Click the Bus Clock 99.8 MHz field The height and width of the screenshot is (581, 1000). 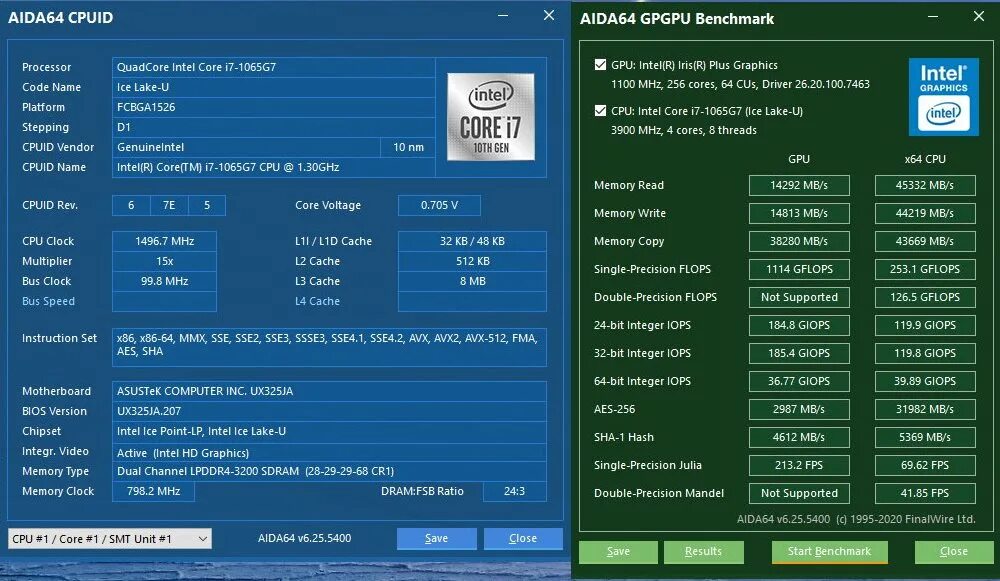tap(165, 281)
